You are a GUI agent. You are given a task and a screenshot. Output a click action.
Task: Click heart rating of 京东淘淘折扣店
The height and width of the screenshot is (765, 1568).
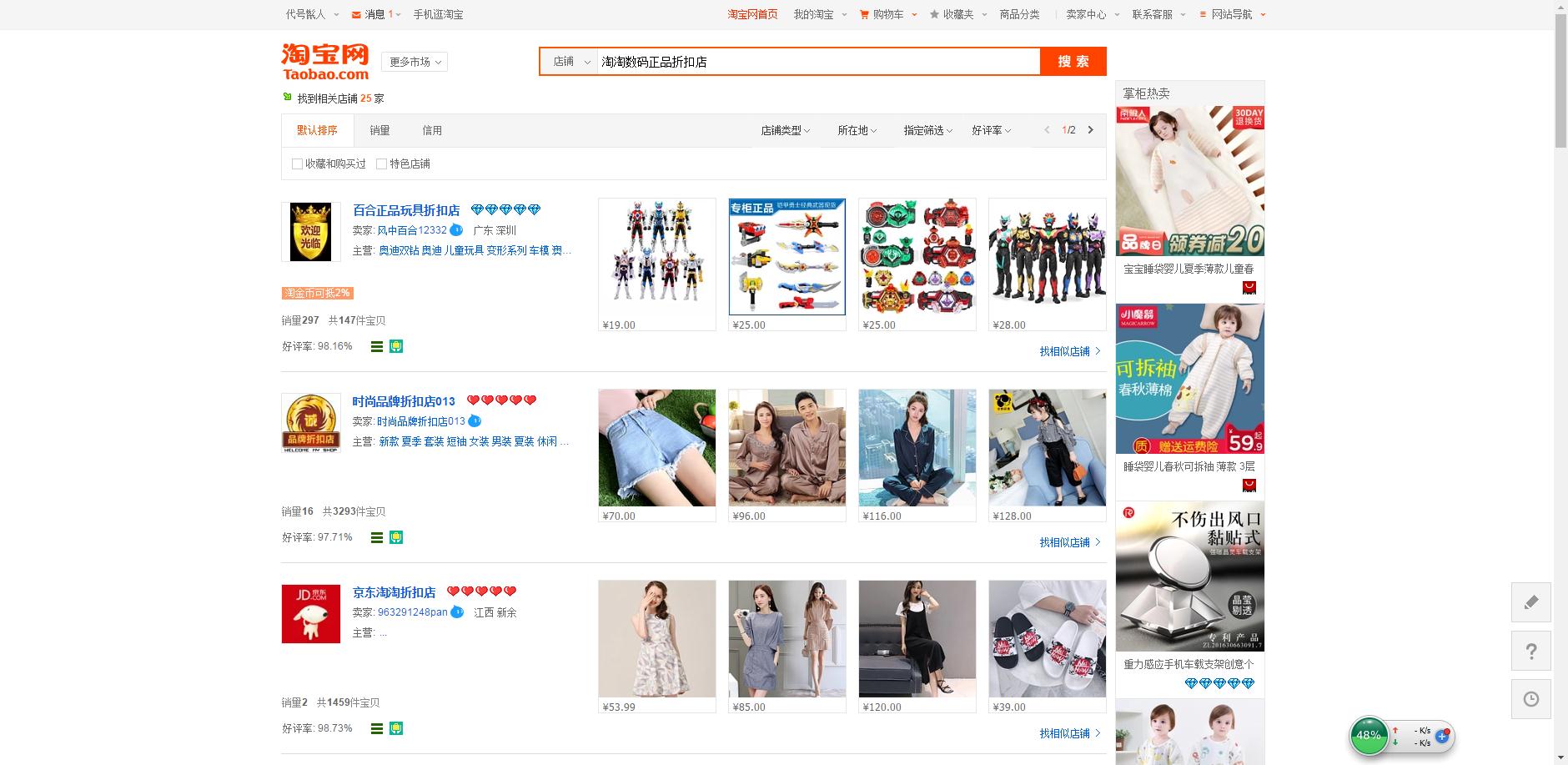(482, 591)
